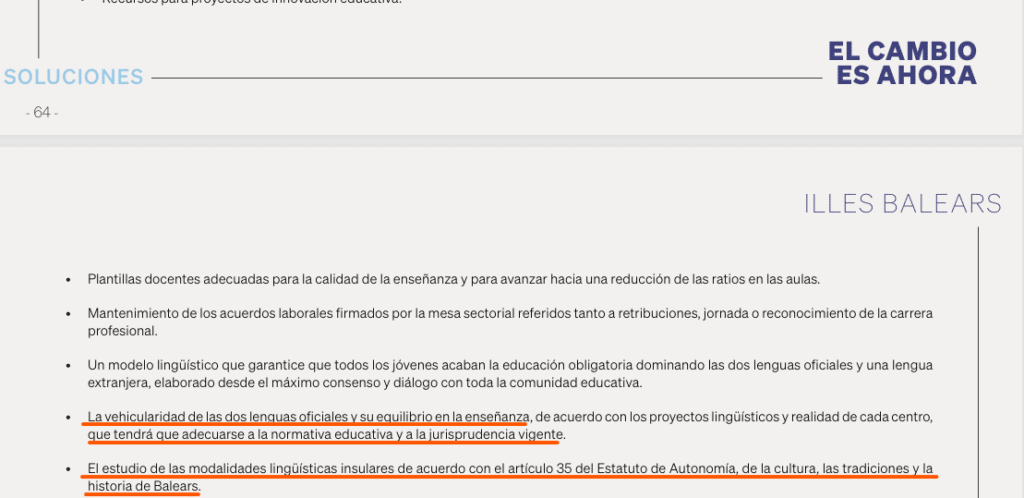Click the word profesional ending the second bullet
The width and height of the screenshot is (1024, 498).
tap(122, 331)
